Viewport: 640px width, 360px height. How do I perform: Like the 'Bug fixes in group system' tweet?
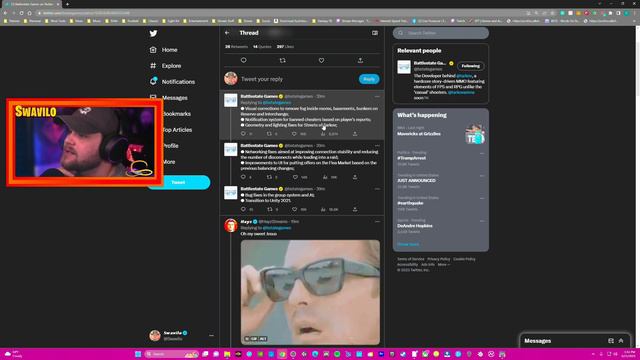click(295, 209)
